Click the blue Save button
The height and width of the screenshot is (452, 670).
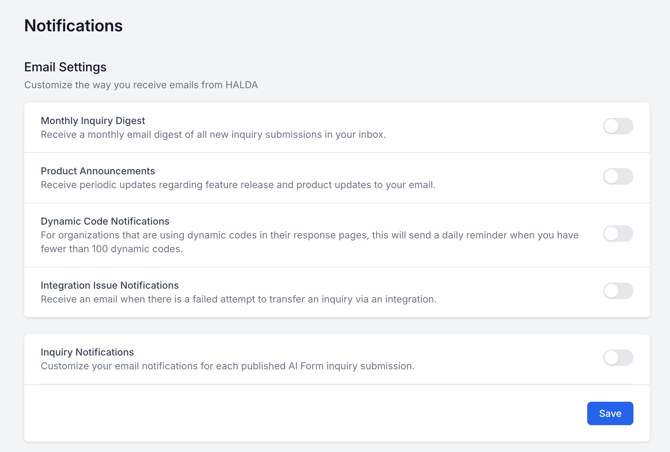(610, 414)
